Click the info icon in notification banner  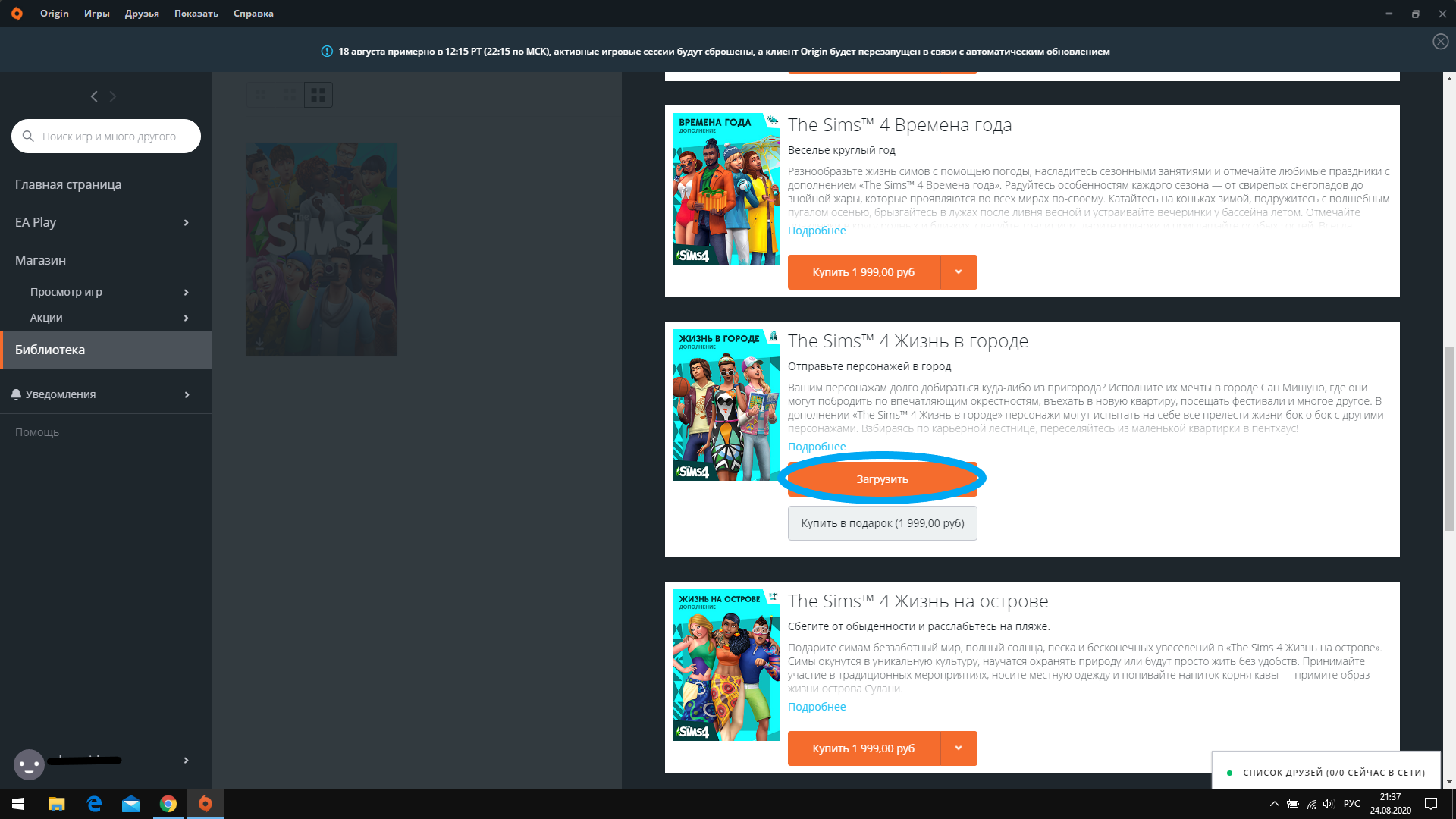pyautogui.click(x=327, y=52)
